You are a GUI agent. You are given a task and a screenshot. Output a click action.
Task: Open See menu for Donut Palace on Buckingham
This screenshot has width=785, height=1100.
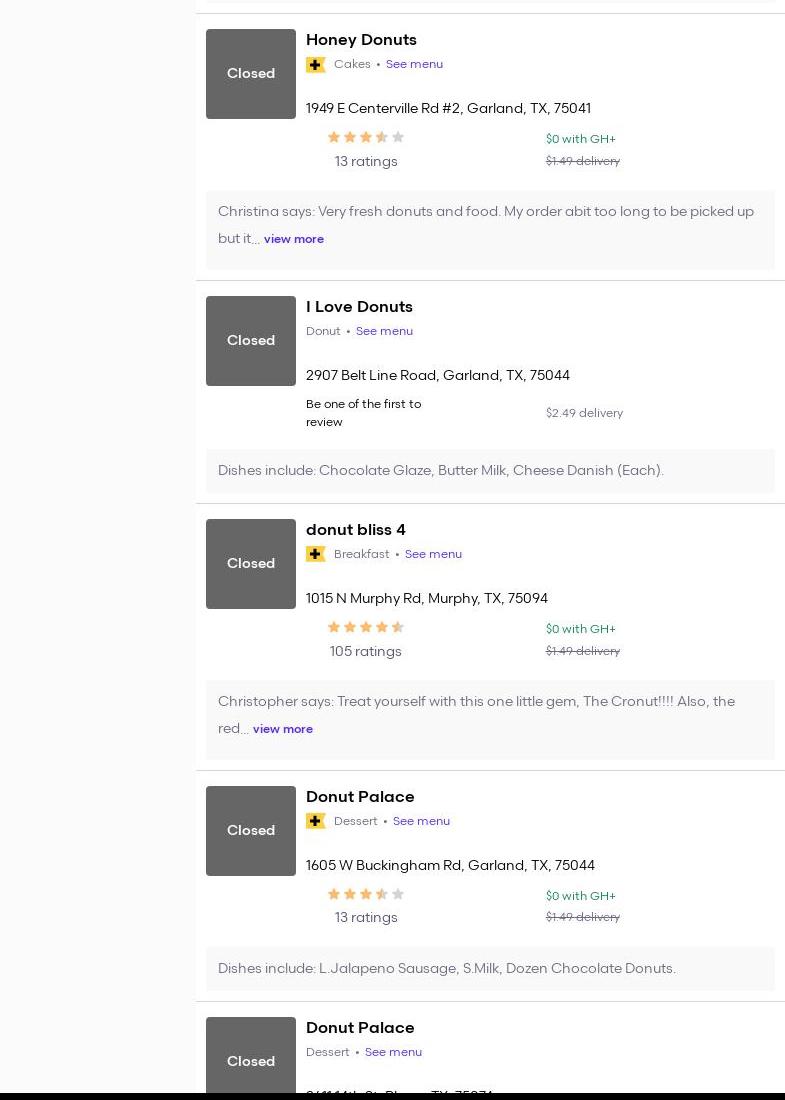421,821
